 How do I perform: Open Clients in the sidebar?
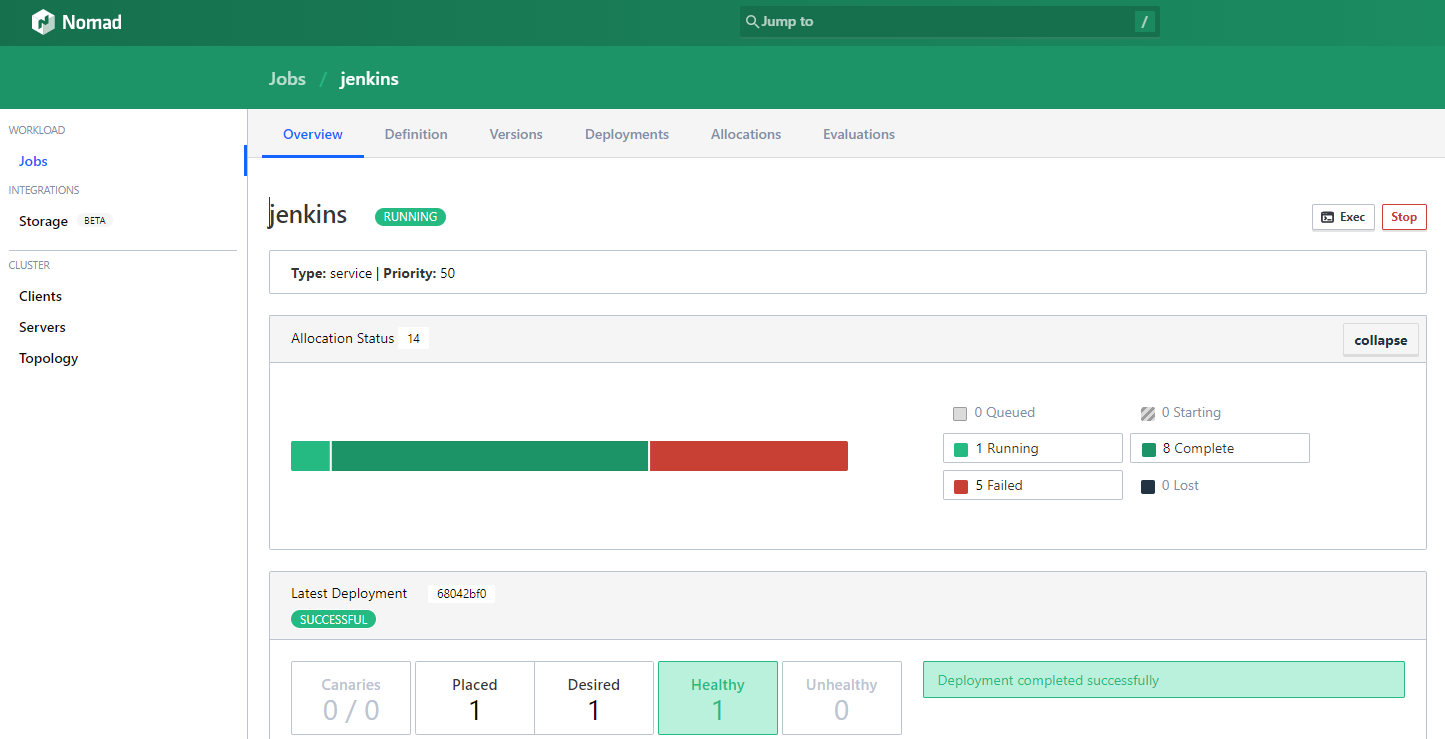coord(40,296)
